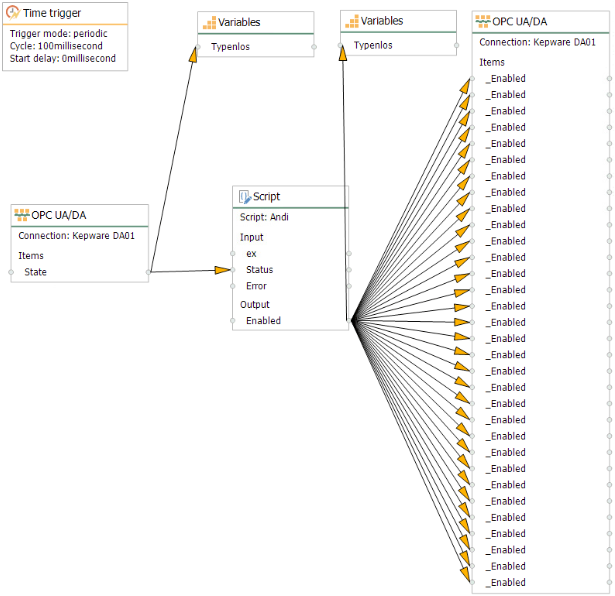615x596 pixels.
Task: Click the 'Script: Andi' label
Action: (x=264, y=216)
